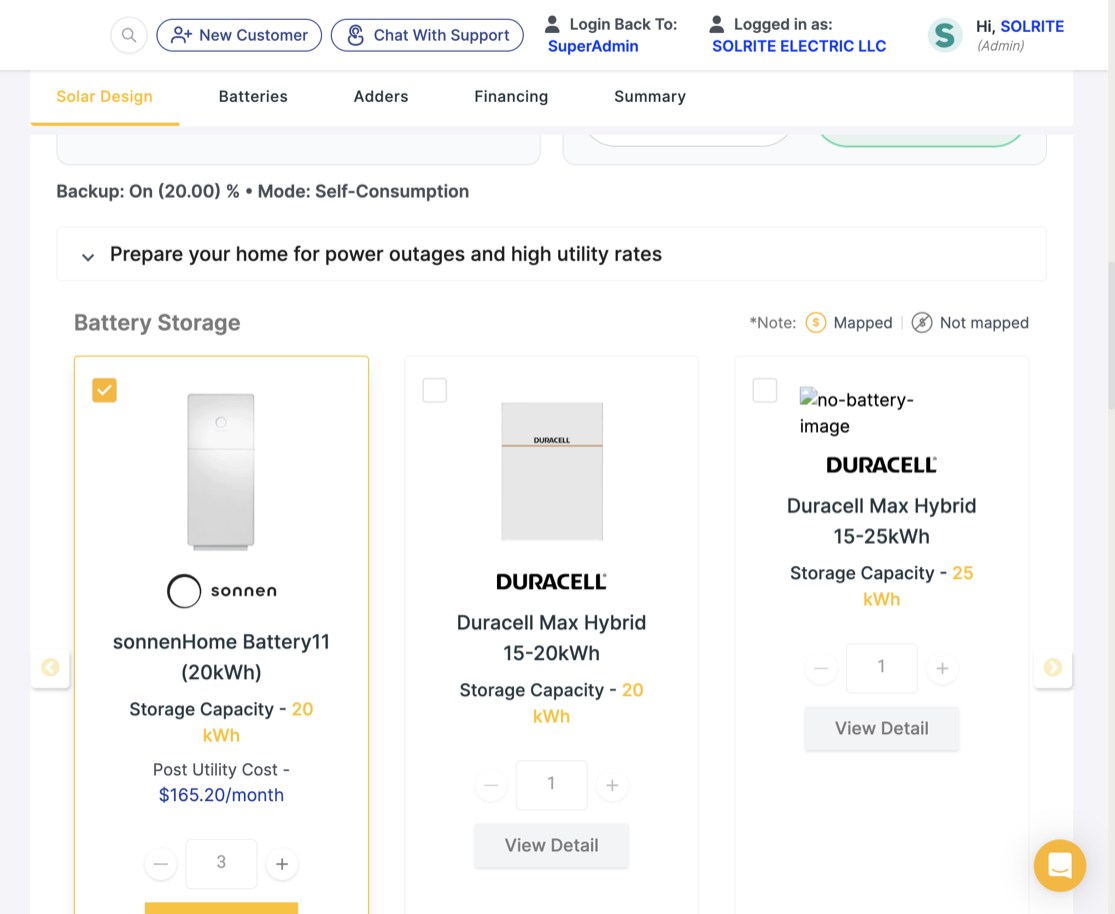1115x914 pixels.
Task: Open the orange chat widget bubble
Action: pyautogui.click(x=1060, y=866)
